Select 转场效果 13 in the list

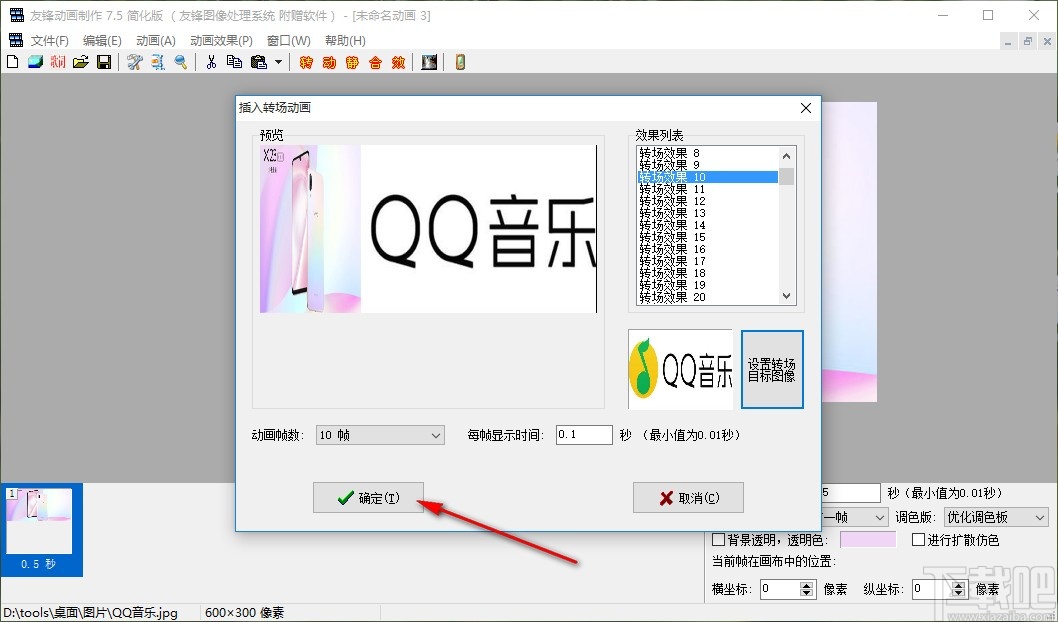tap(707, 213)
